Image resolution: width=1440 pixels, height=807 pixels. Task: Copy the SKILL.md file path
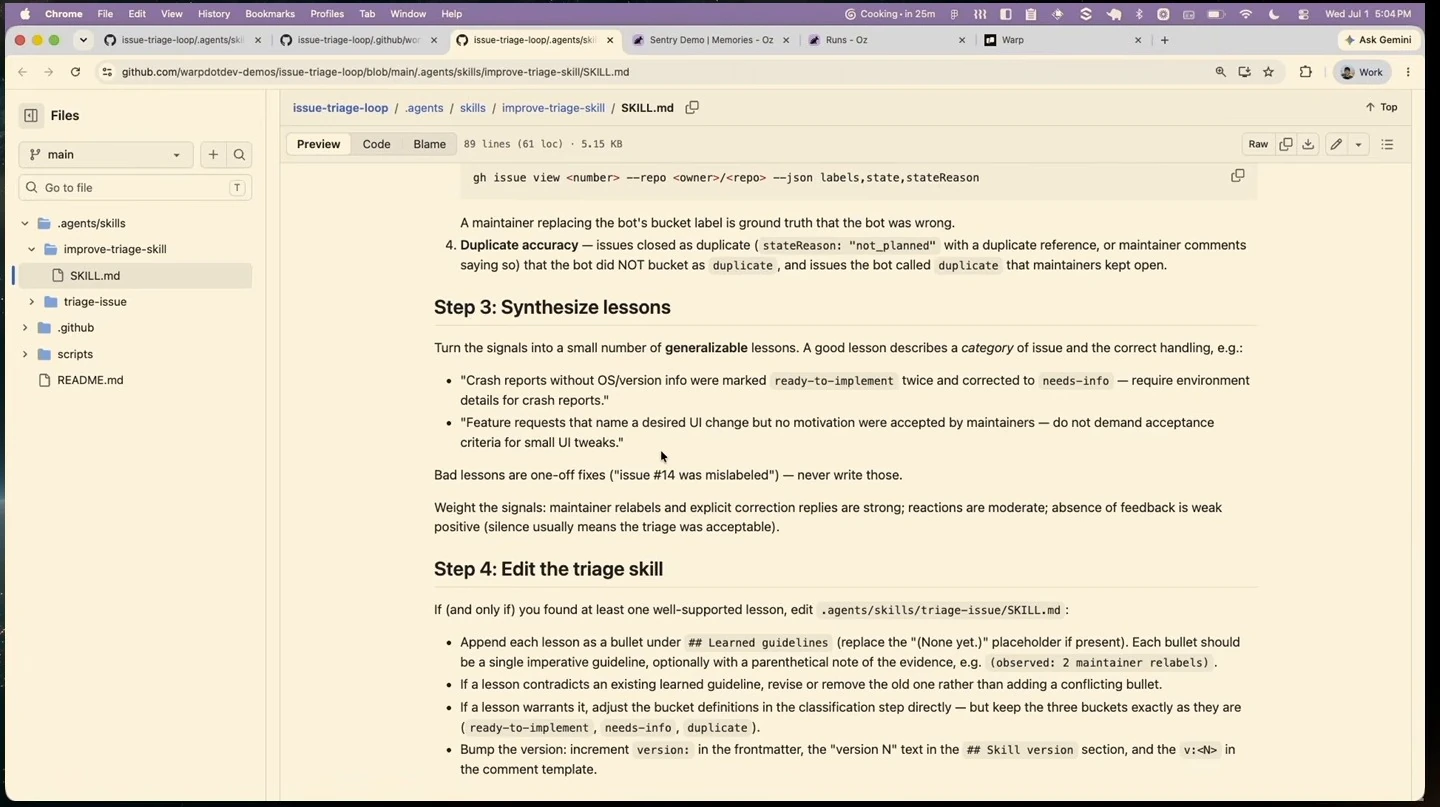[692, 107]
